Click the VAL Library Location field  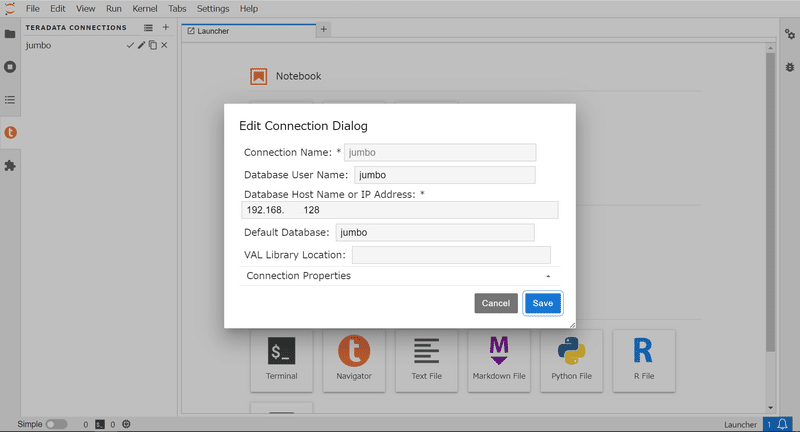click(x=452, y=255)
